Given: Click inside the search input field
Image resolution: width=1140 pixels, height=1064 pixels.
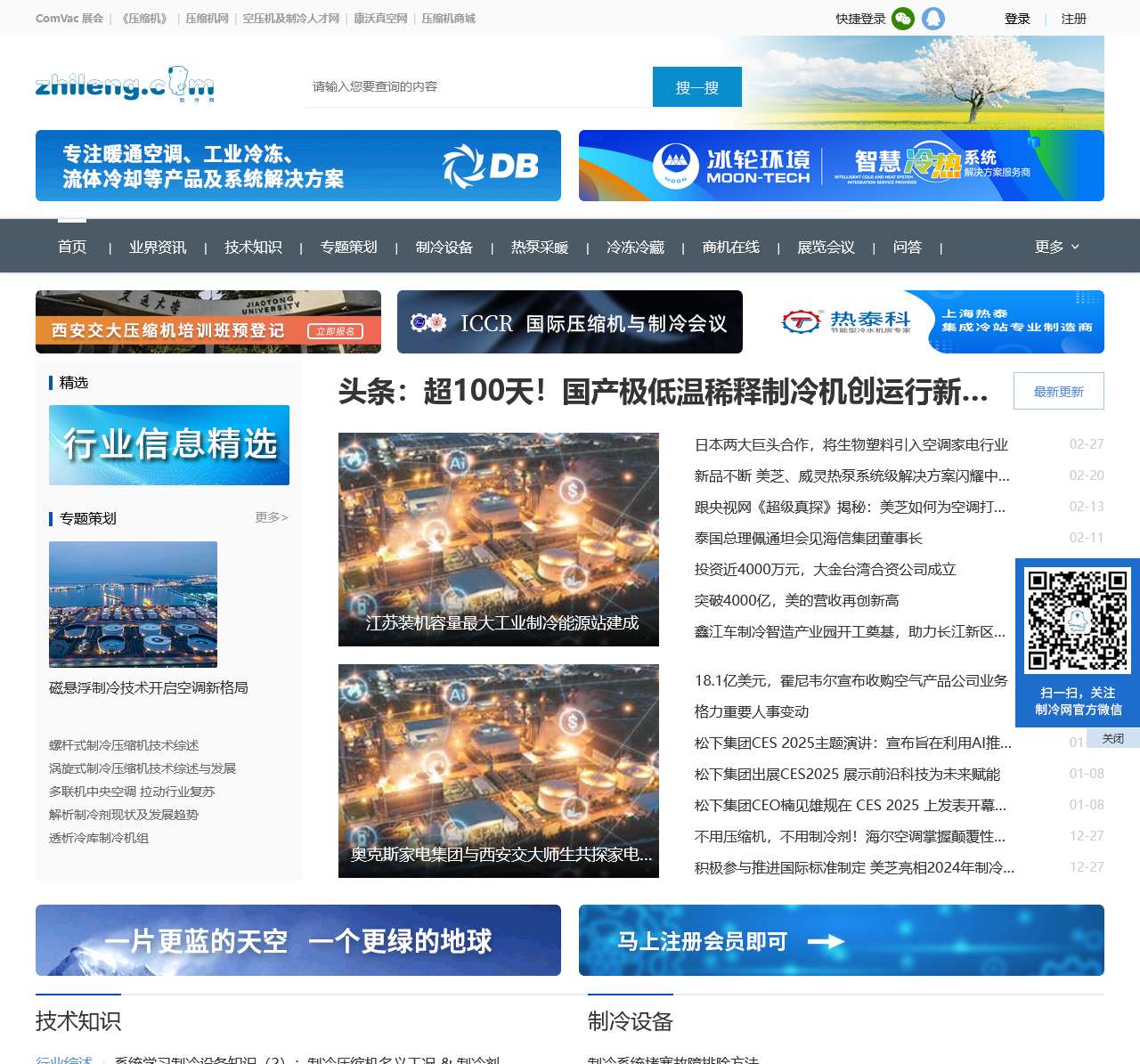Looking at the screenshot, I should coord(472,86).
